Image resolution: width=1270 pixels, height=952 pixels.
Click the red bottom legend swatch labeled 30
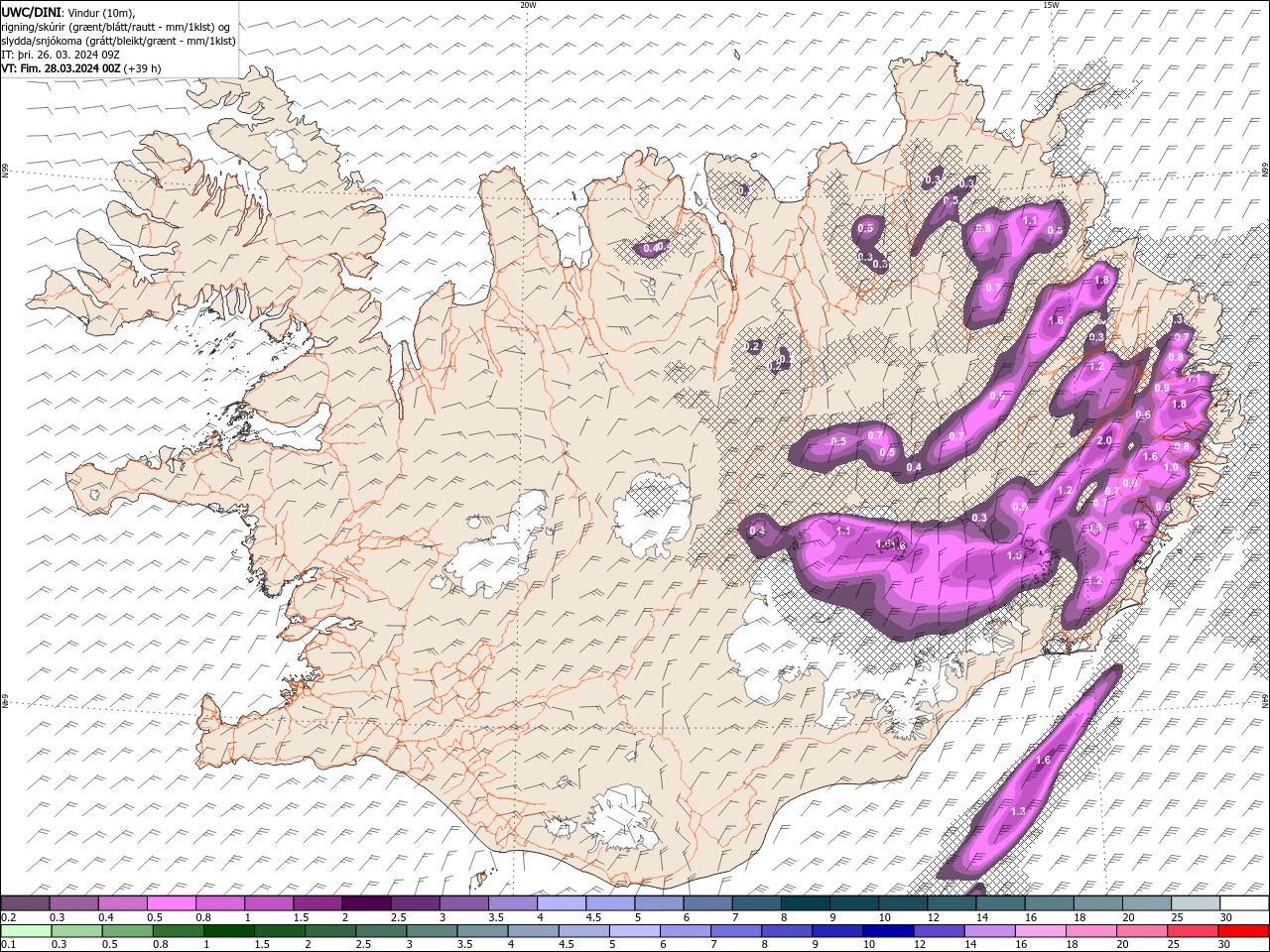(x=1243, y=931)
